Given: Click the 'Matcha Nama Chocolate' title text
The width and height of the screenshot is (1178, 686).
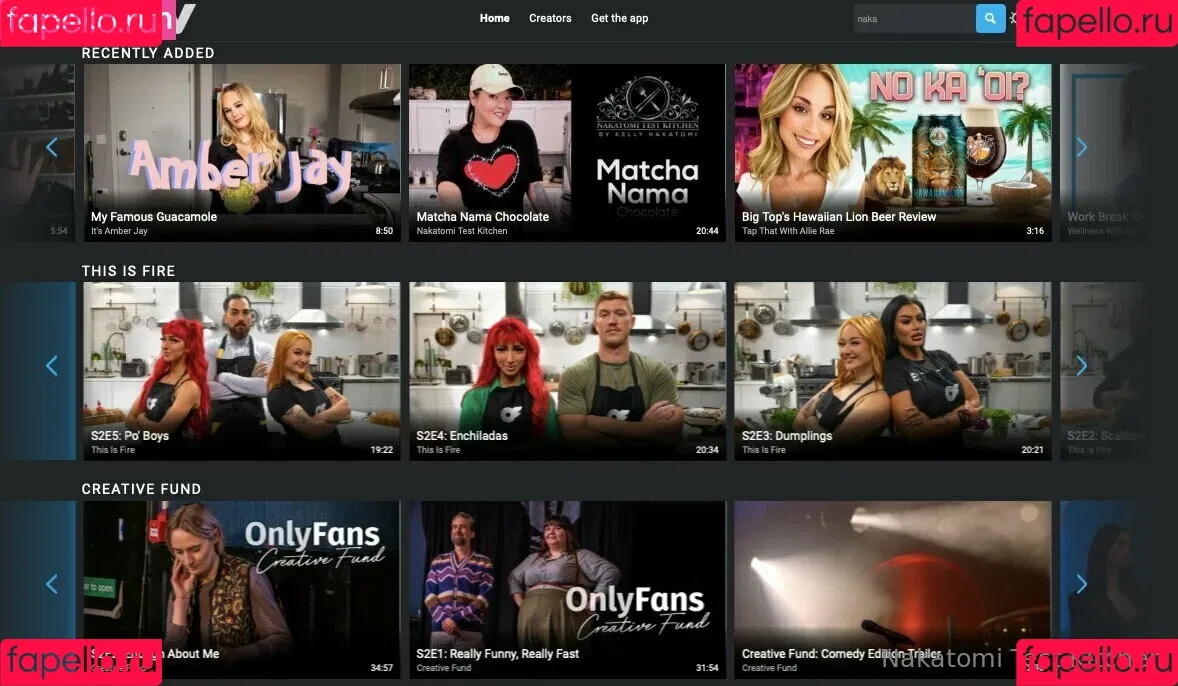Looking at the screenshot, I should click(x=482, y=216).
